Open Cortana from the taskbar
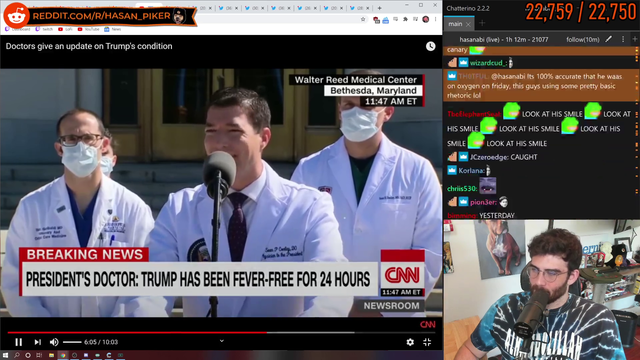The image size is (640, 360). [x=28, y=356]
